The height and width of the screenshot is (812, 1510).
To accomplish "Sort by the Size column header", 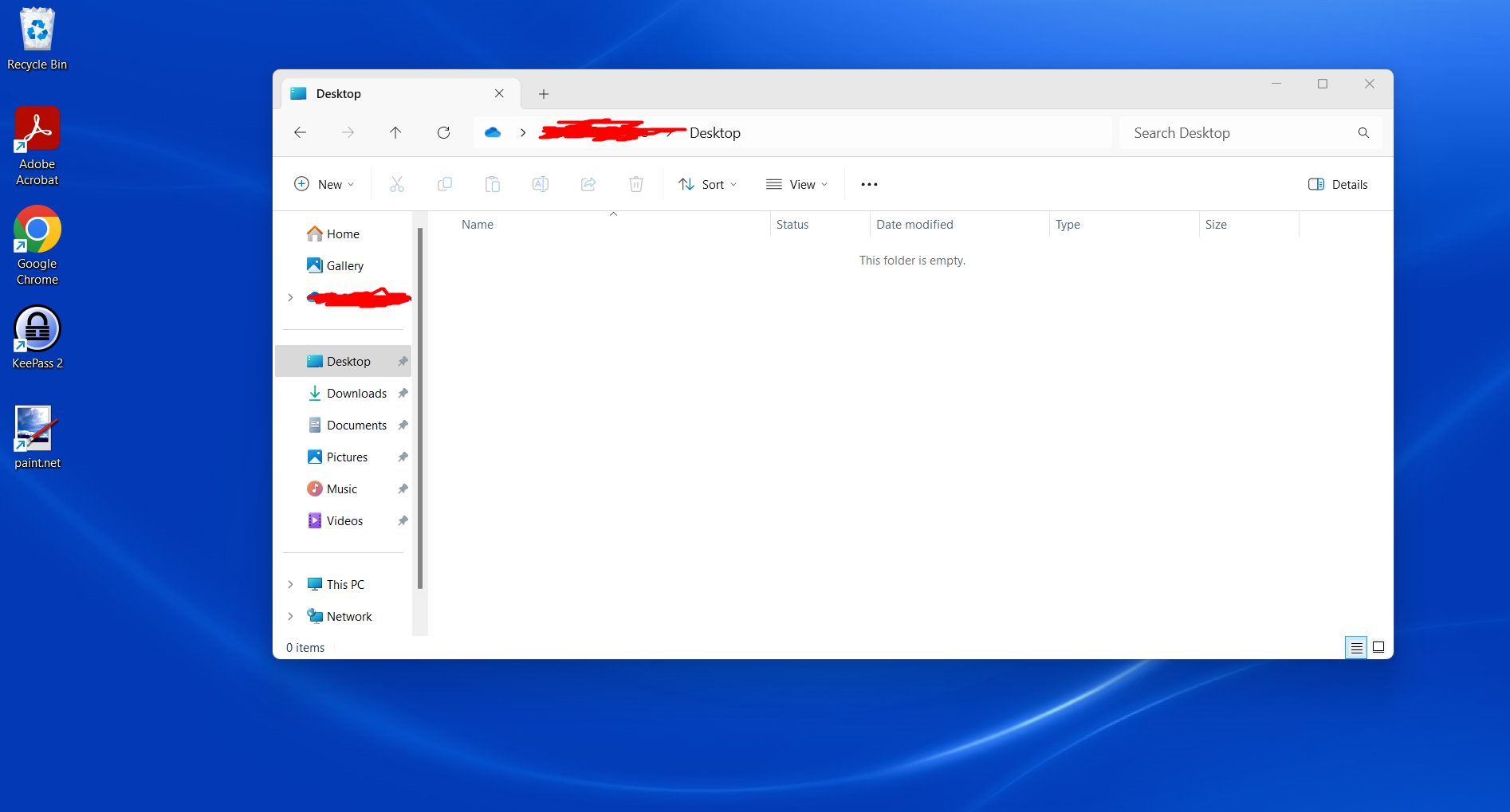I will coord(1249,225).
